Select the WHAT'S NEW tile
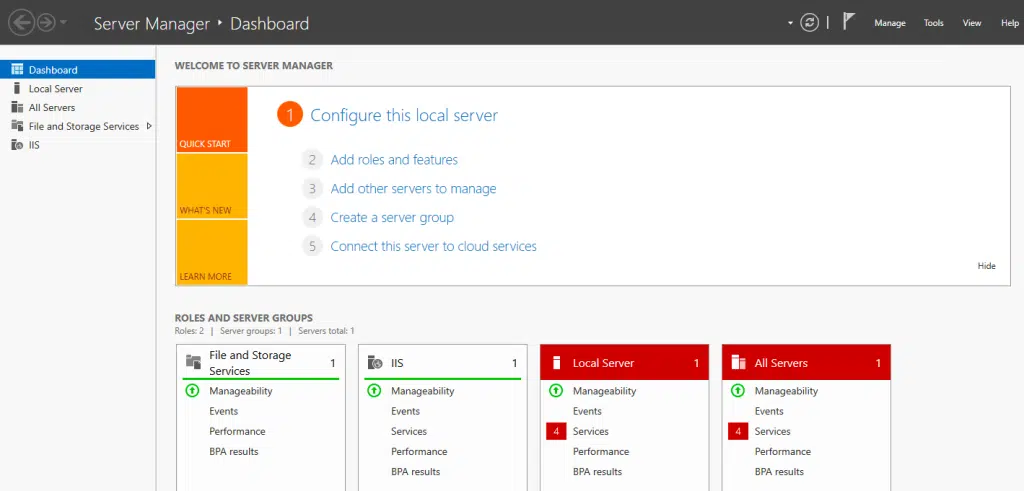Viewport: 1024px width, 491px height. point(211,186)
